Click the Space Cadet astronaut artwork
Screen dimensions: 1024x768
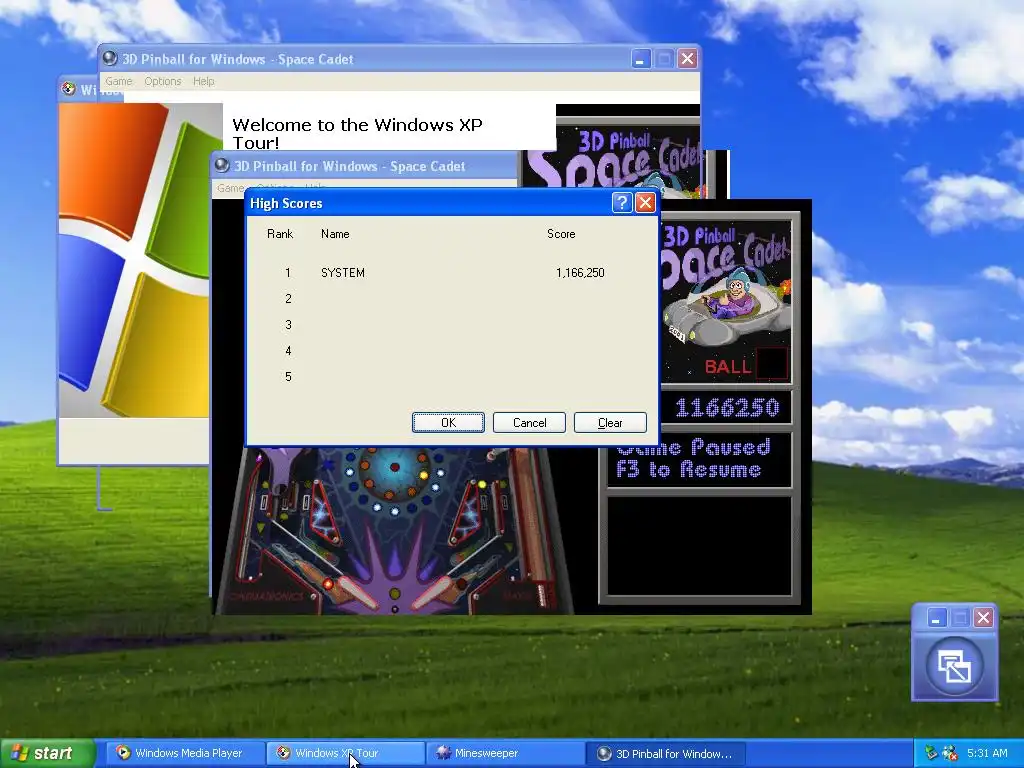[726, 306]
